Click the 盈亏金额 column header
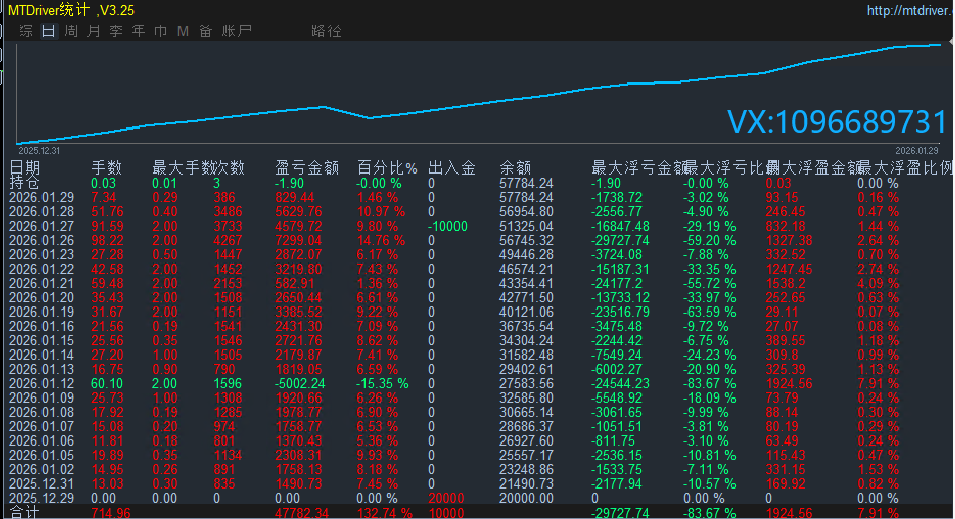This screenshot has width=955, height=519. pos(306,167)
